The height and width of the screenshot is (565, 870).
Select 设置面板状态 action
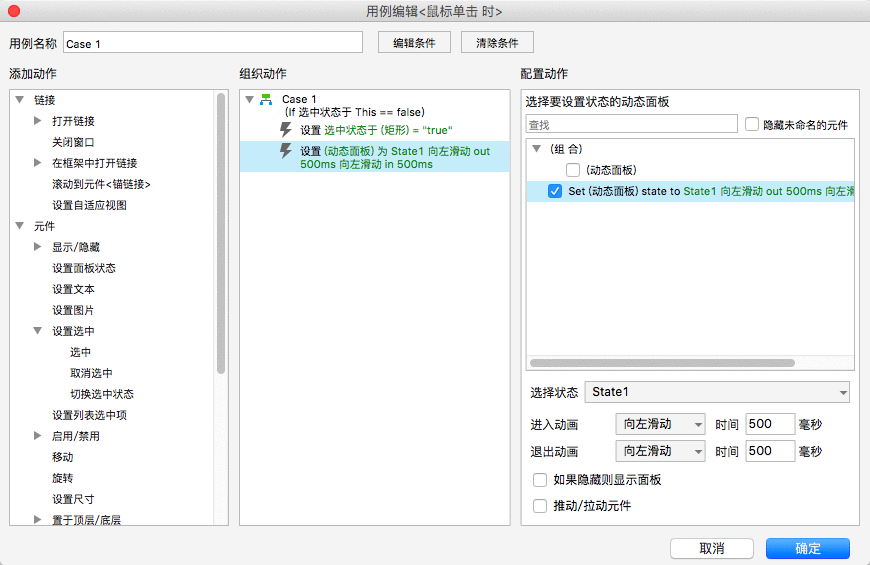pyautogui.click(x=84, y=268)
